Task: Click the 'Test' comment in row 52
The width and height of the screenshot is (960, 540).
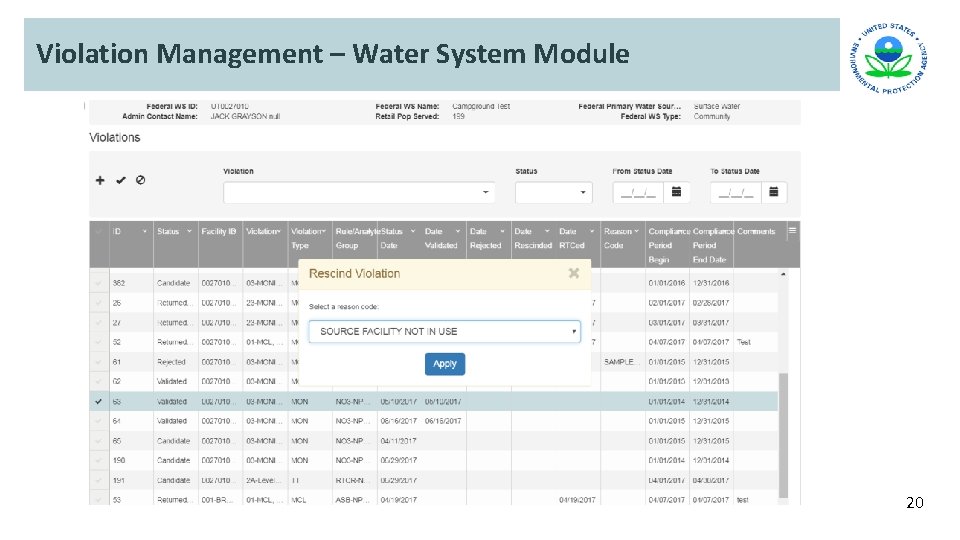Action: [x=743, y=342]
